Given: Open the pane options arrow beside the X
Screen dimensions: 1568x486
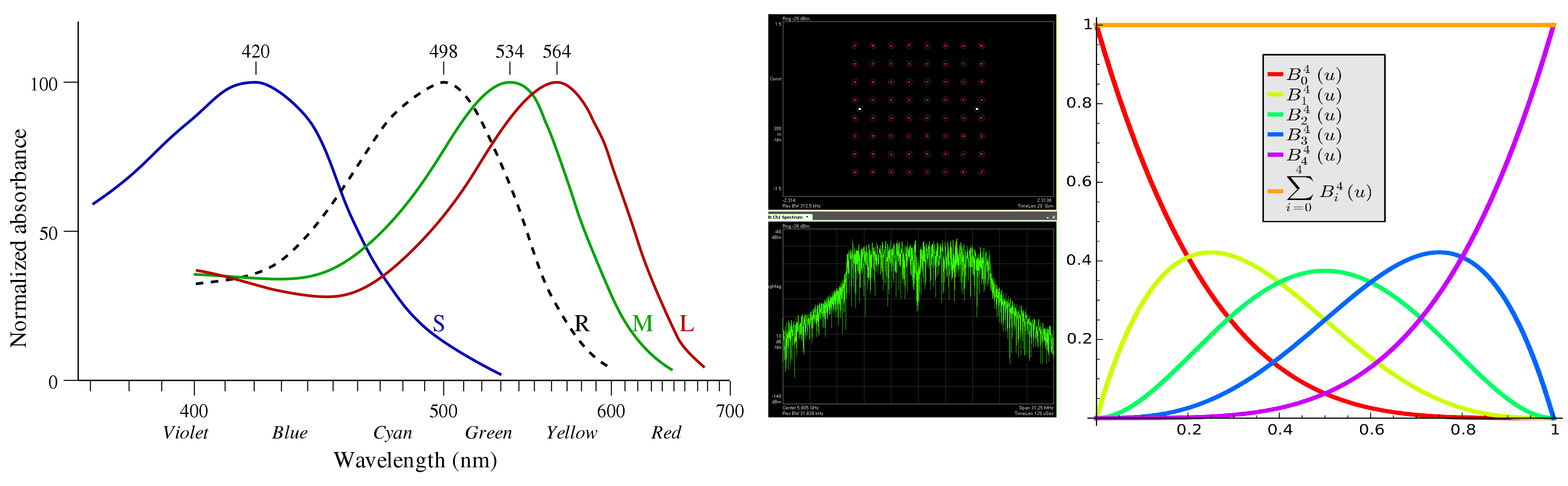Looking at the screenshot, I should coord(1048,218).
